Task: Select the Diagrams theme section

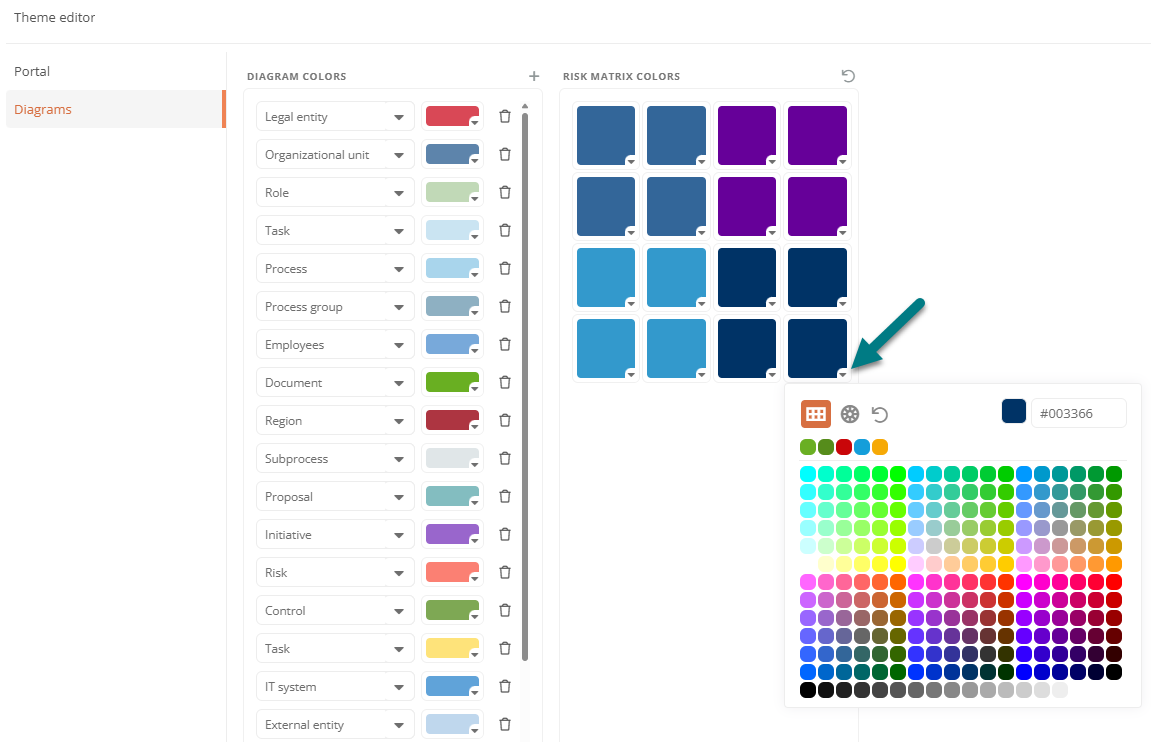Action: click(115, 109)
